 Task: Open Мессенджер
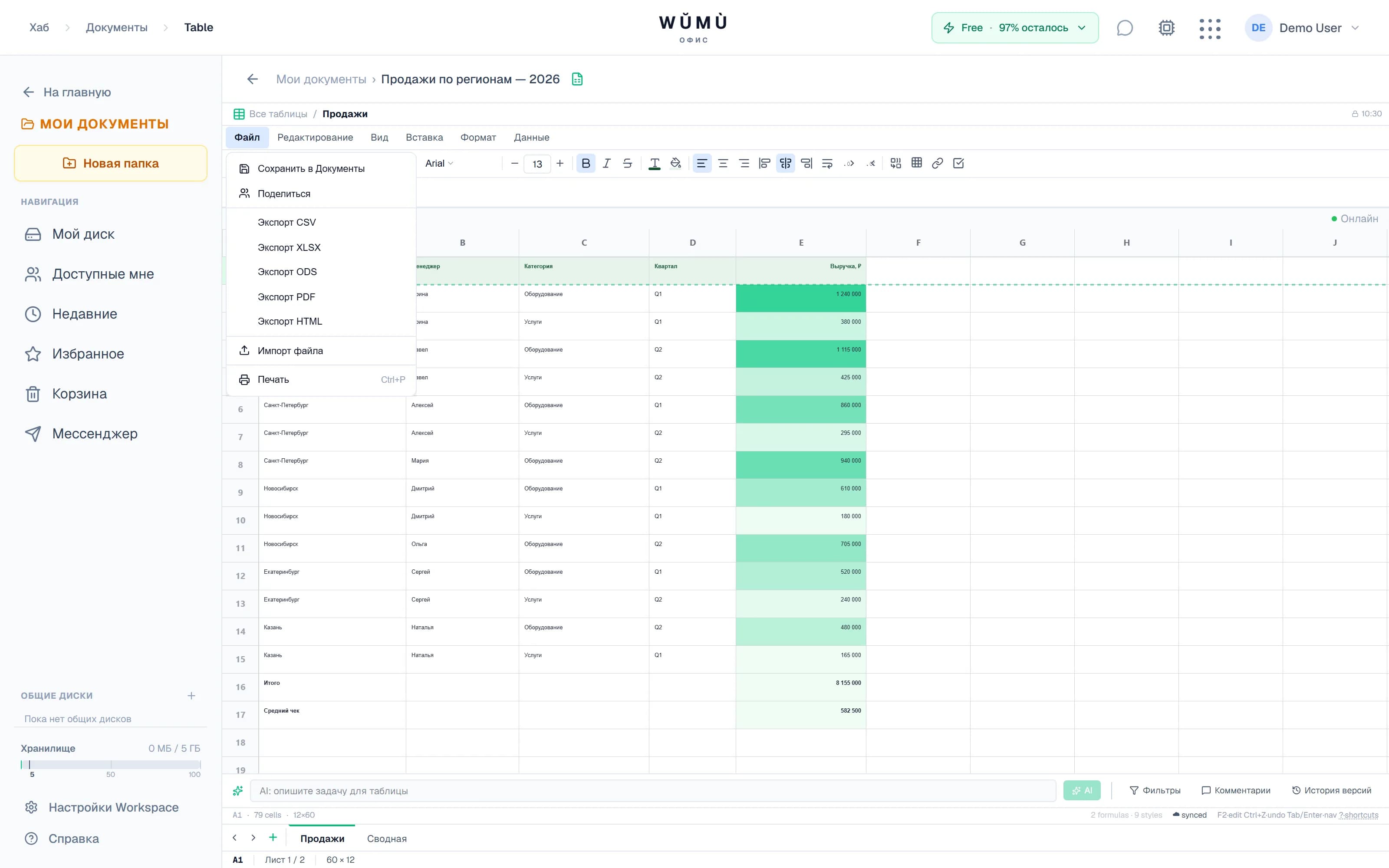point(110,434)
